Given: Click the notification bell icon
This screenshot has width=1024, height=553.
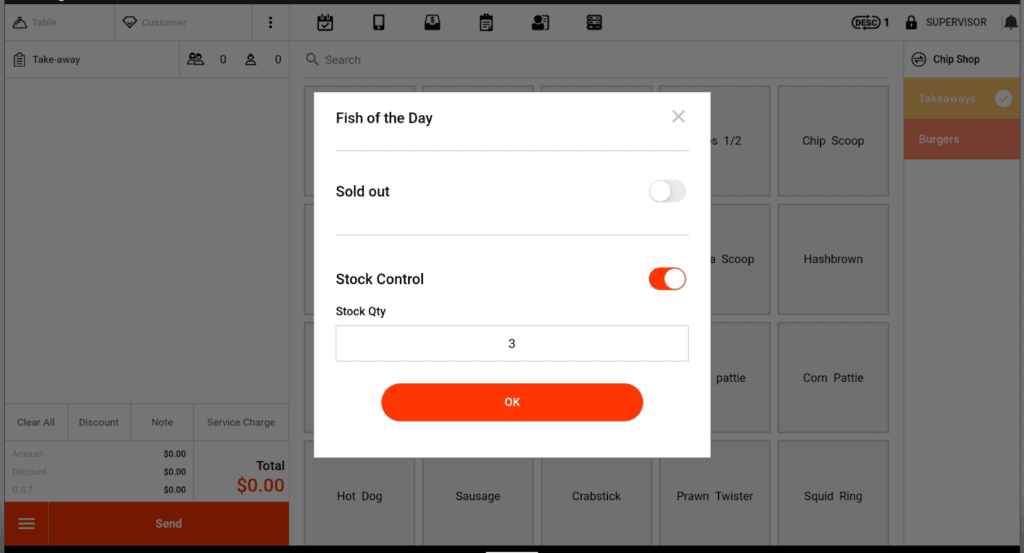Looking at the screenshot, I should point(1011,22).
